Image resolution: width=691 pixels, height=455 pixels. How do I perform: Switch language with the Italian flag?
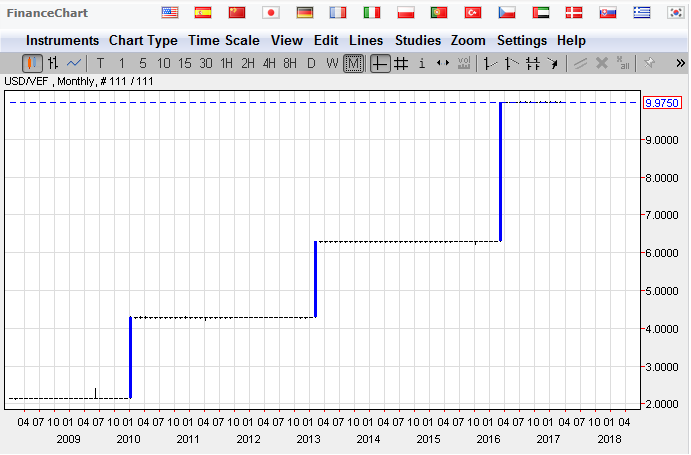372,12
